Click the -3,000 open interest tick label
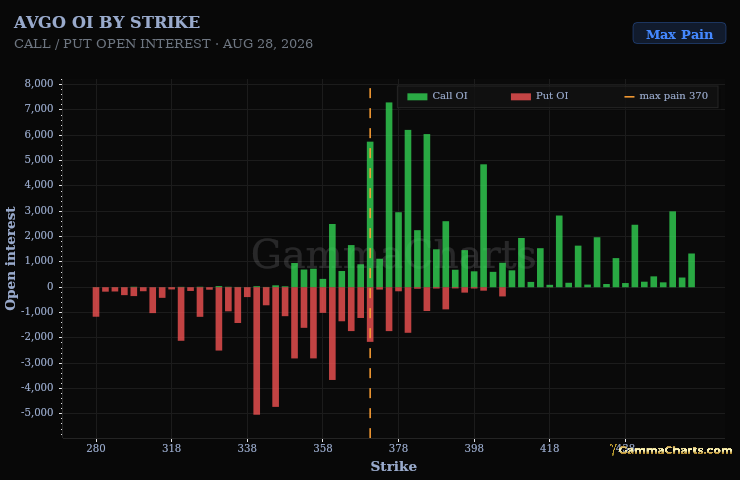This screenshot has width=740, height=480. tap(37, 362)
